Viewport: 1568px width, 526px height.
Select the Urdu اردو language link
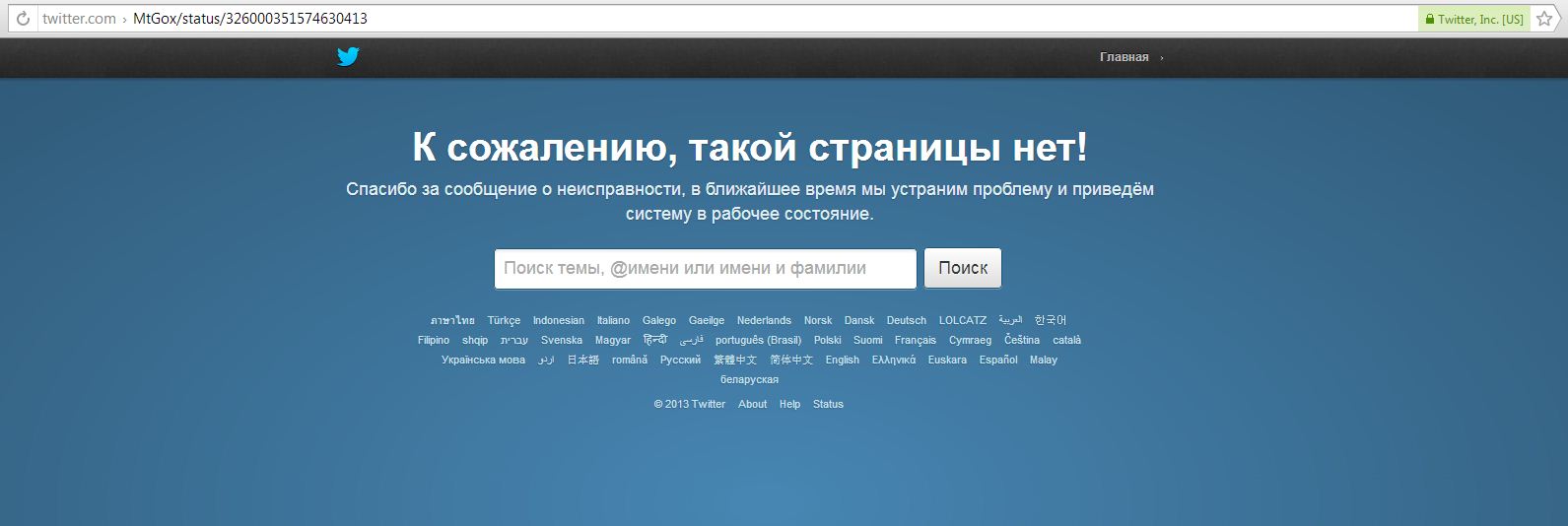click(x=546, y=360)
